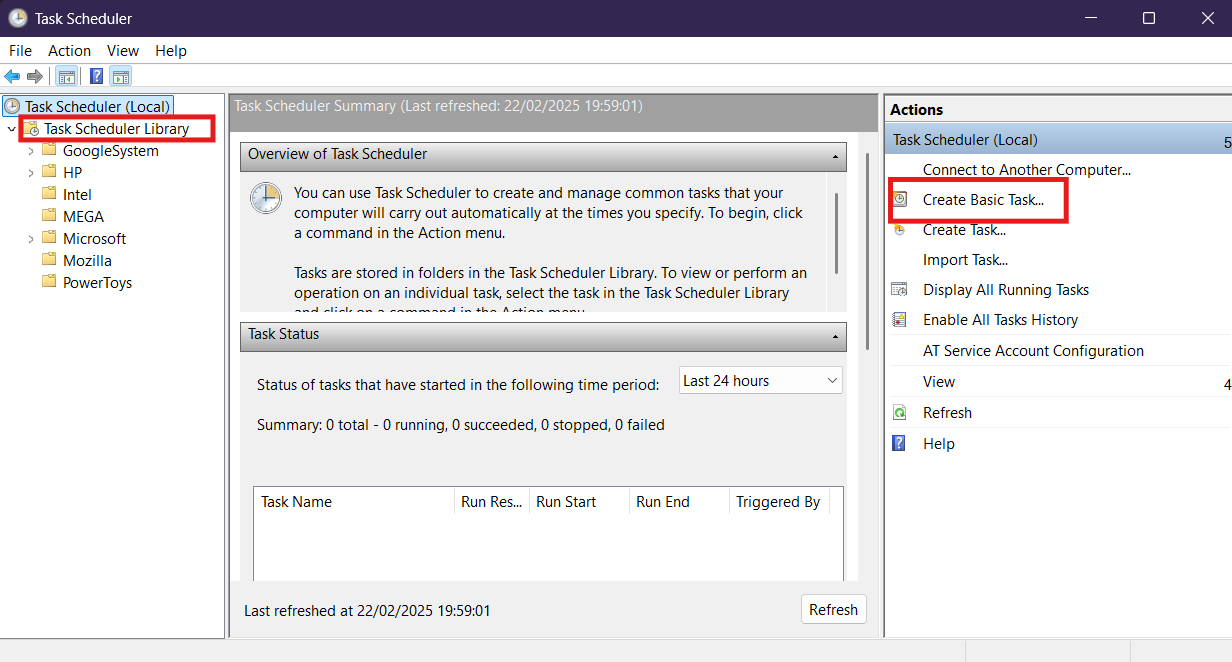Screen dimensions: 1232x662
Task: Click the Triggered By column header
Action: (x=779, y=502)
